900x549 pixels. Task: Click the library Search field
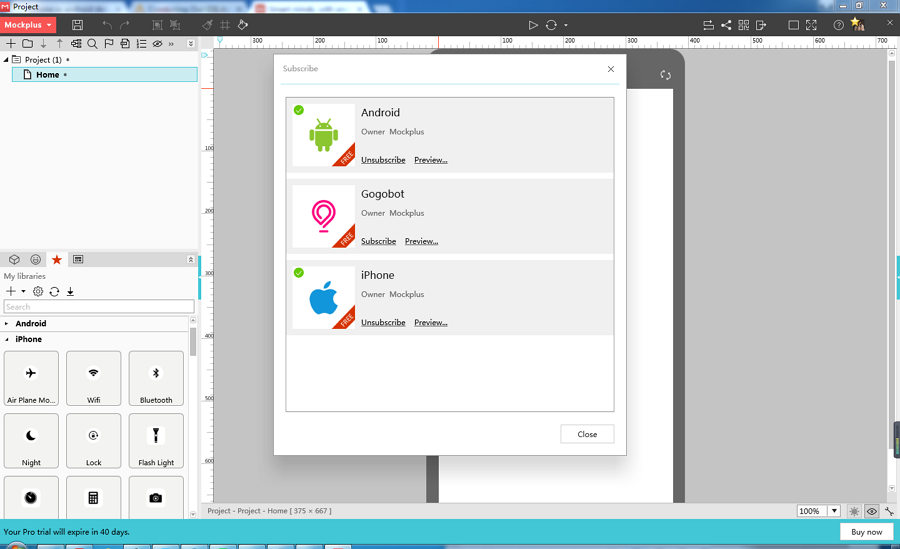click(99, 307)
